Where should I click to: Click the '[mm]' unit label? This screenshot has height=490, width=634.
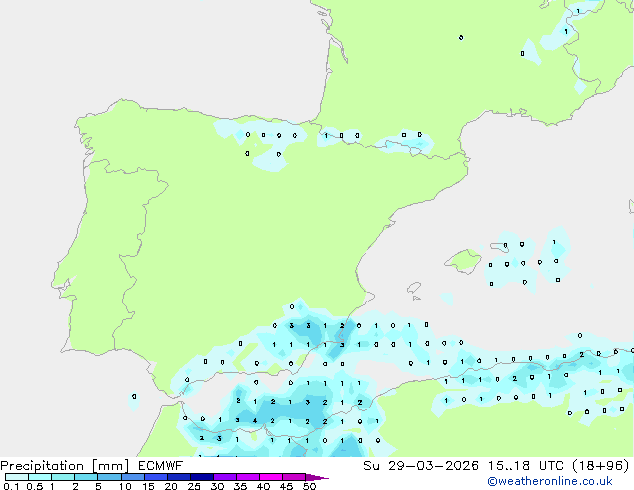(111, 466)
